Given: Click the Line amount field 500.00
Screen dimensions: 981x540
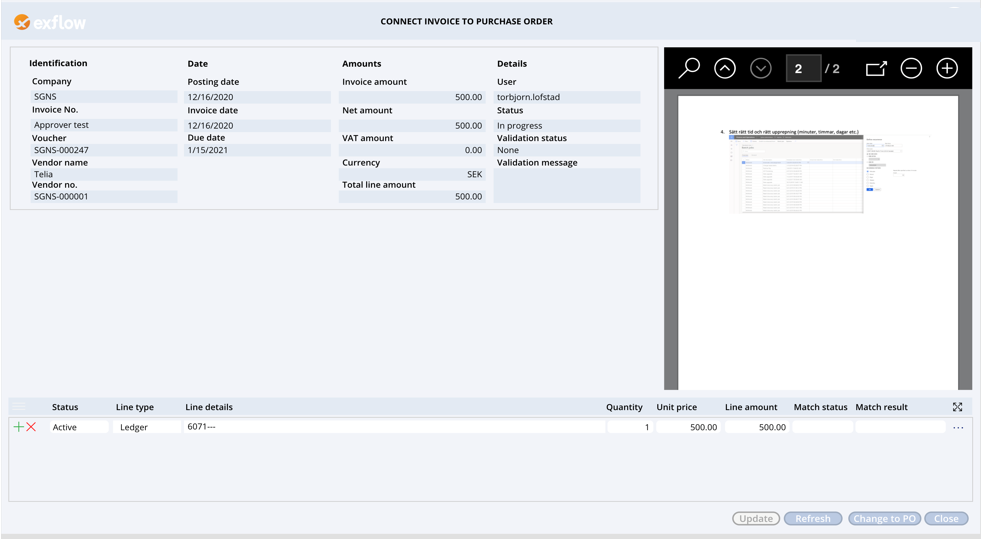Looking at the screenshot, I should pos(757,427).
